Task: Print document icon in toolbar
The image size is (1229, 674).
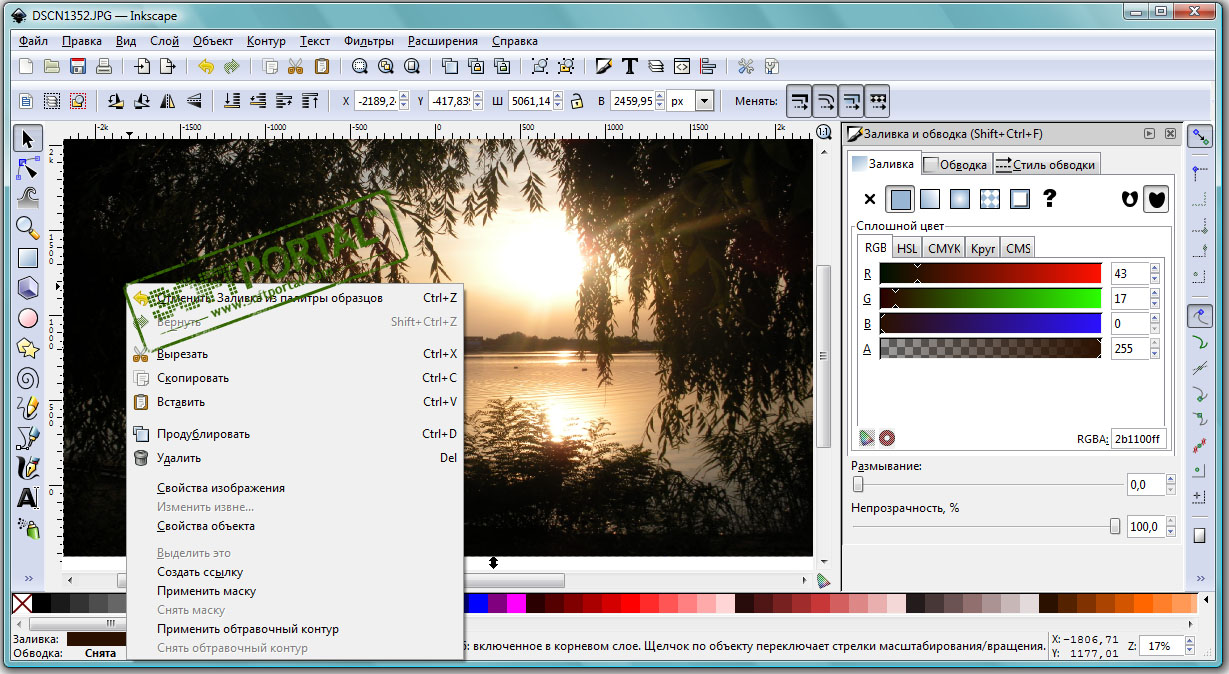Action: click(103, 67)
